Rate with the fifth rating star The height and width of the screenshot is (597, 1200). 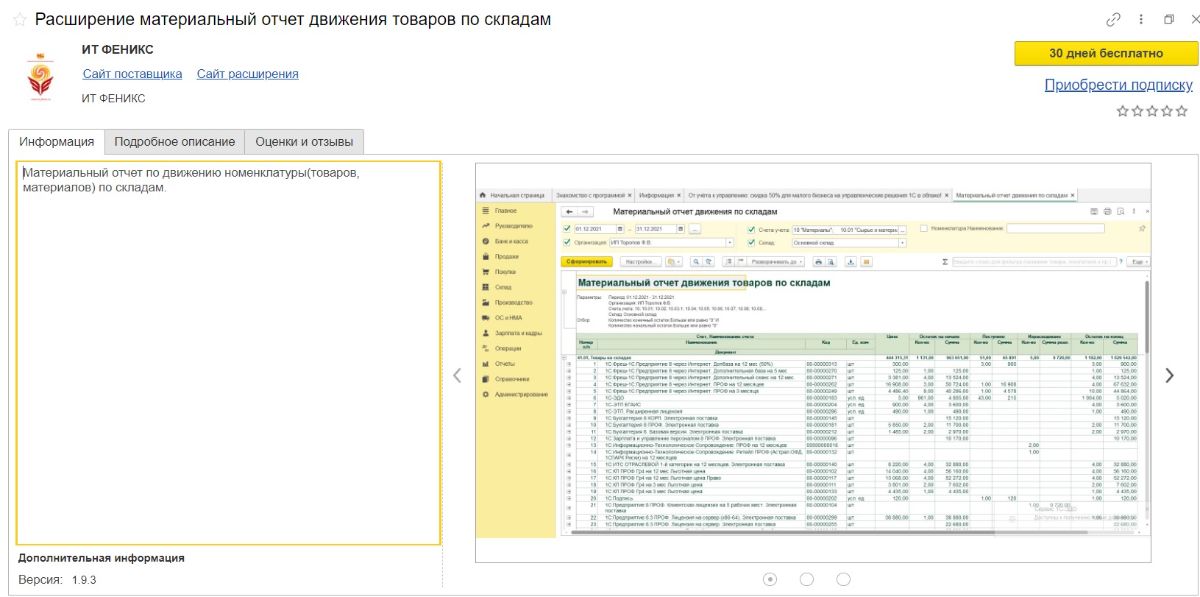[x=1182, y=111]
